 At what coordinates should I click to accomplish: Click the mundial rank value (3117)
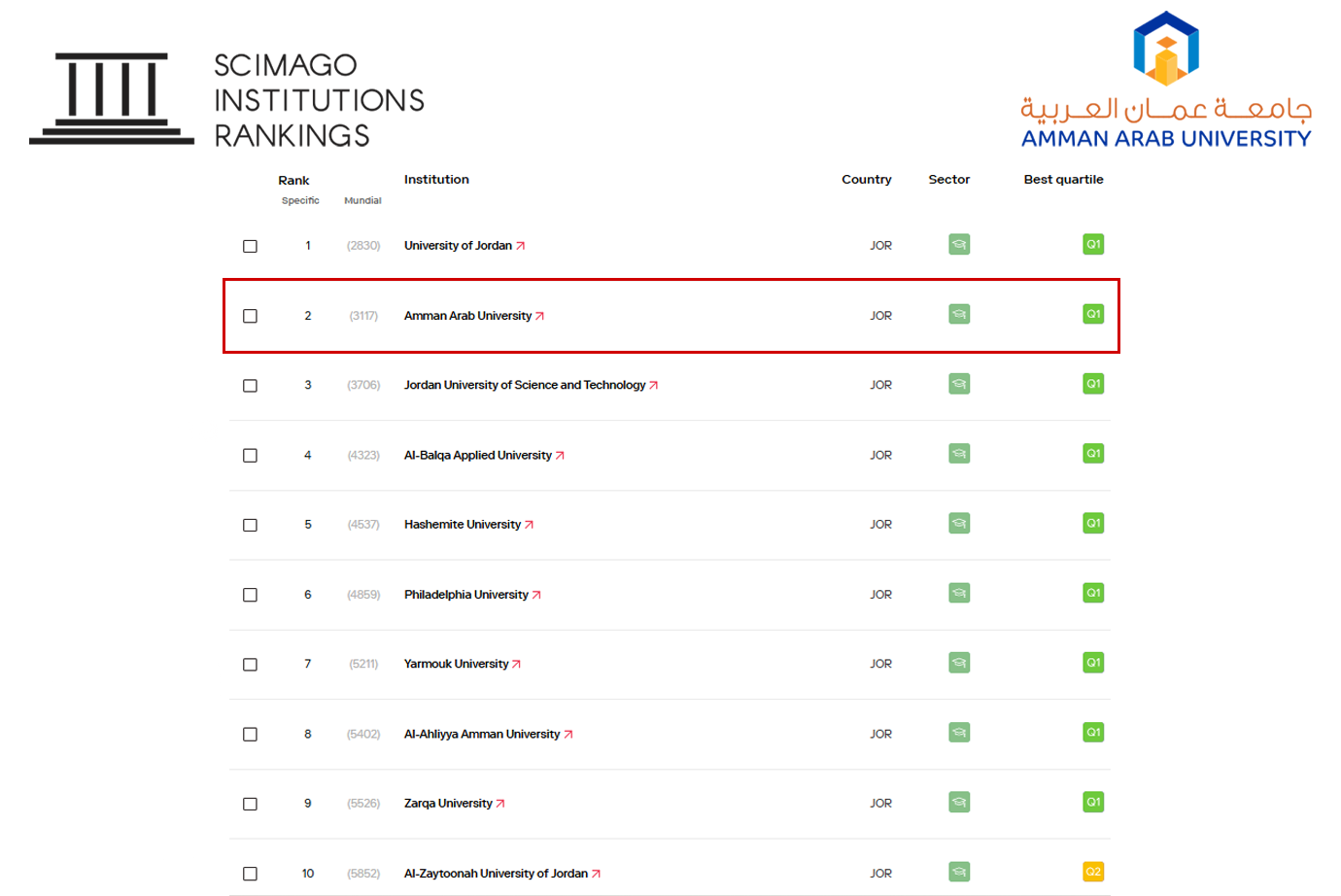tap(363, 316)
